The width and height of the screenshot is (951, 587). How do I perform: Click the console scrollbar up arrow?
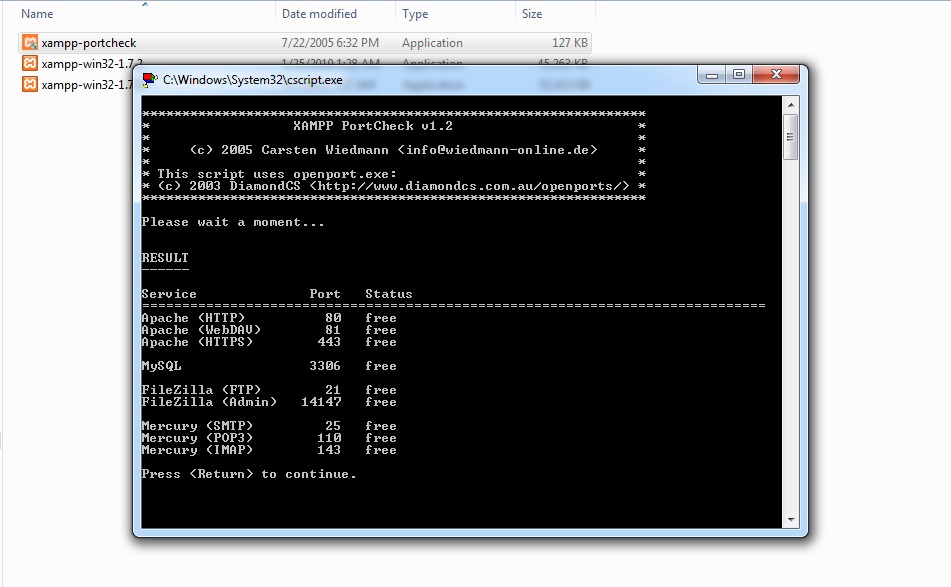[790, 105]
